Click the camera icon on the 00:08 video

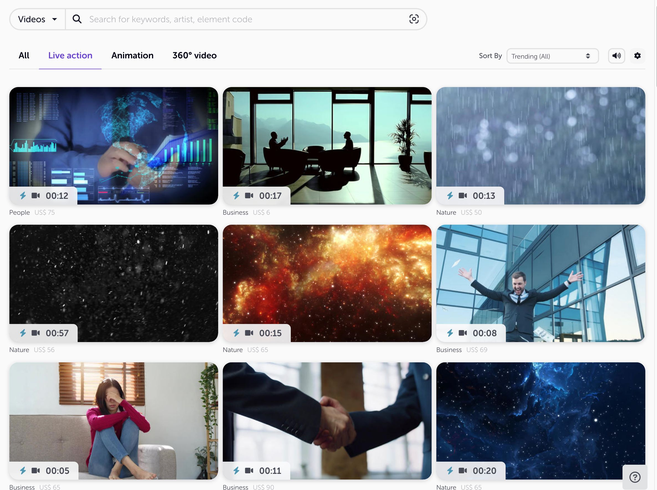tap(463, 333)
